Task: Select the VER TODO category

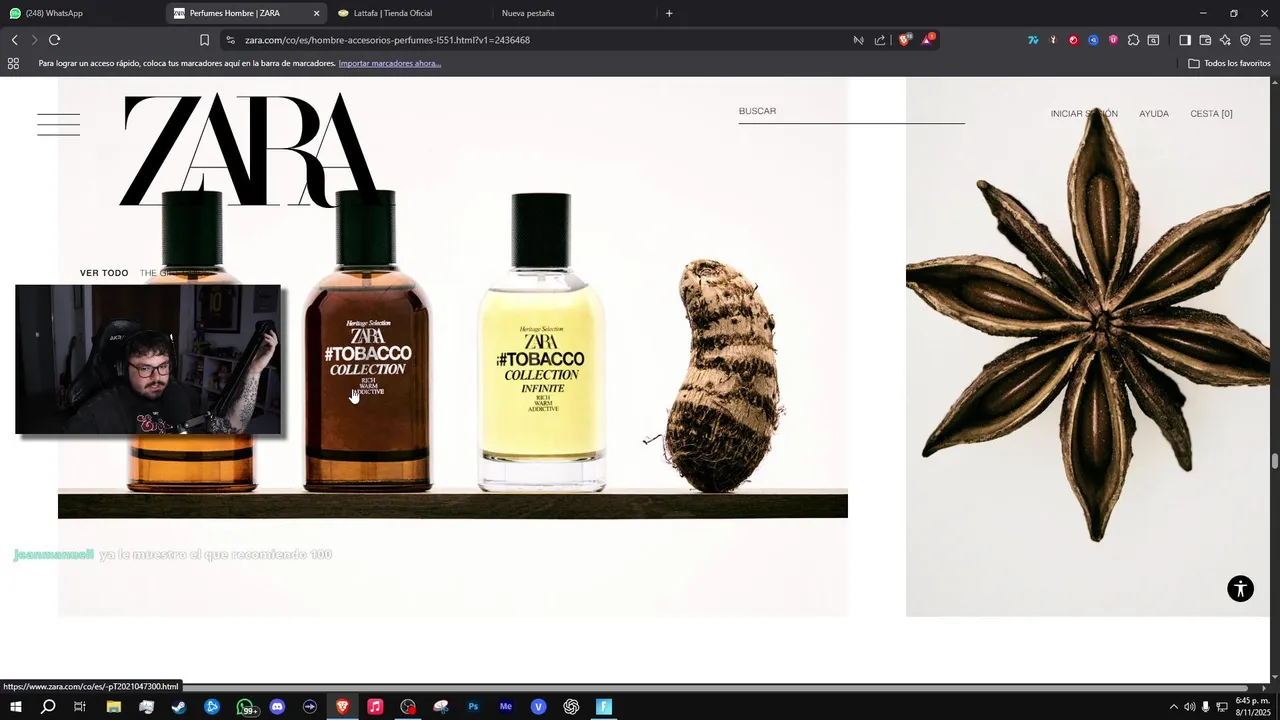Action: coord(104,273)
